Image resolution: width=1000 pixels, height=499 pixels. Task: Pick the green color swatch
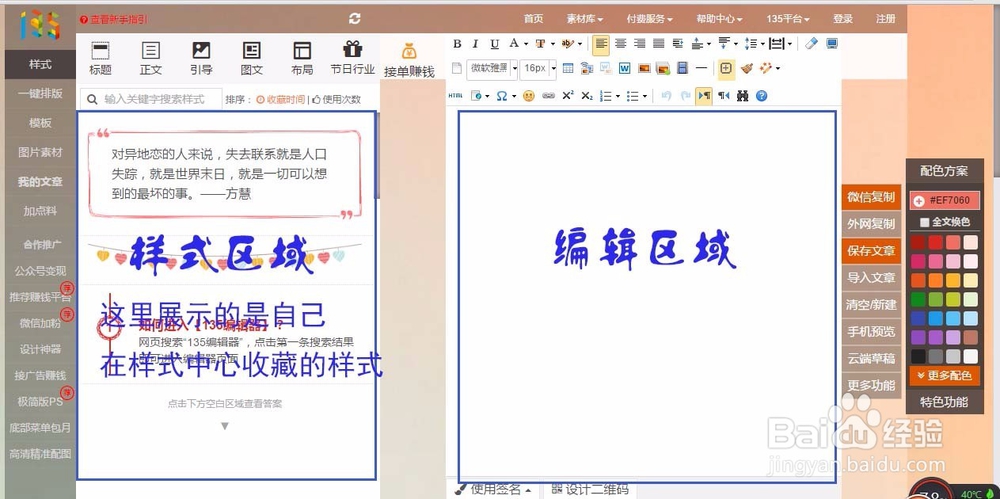918,299
